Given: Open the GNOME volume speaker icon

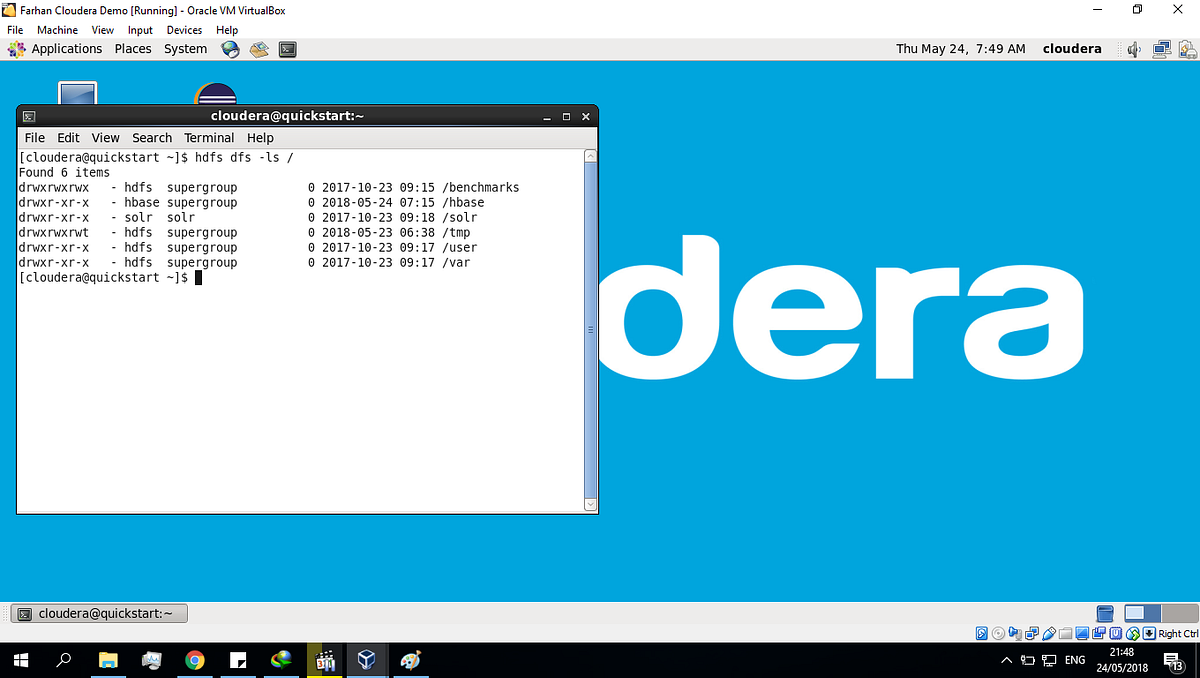Looking at the screenshot, I should pyautogui.click(x=1134, y=49).
